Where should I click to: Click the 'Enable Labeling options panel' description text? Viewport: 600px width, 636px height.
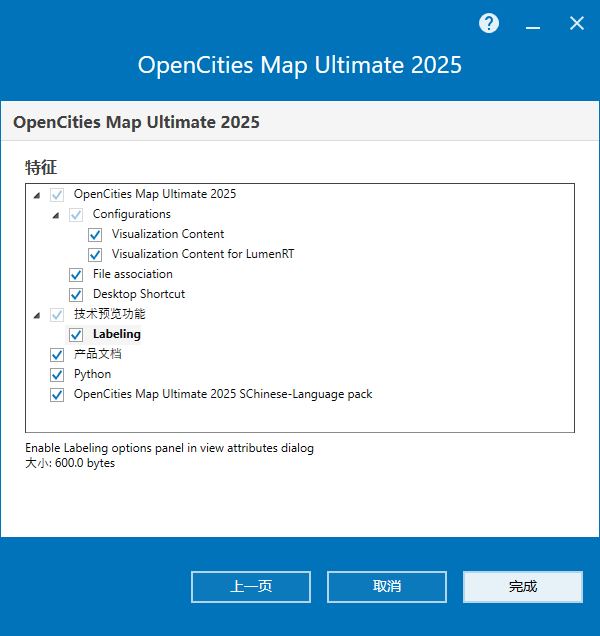pos(169,448)
